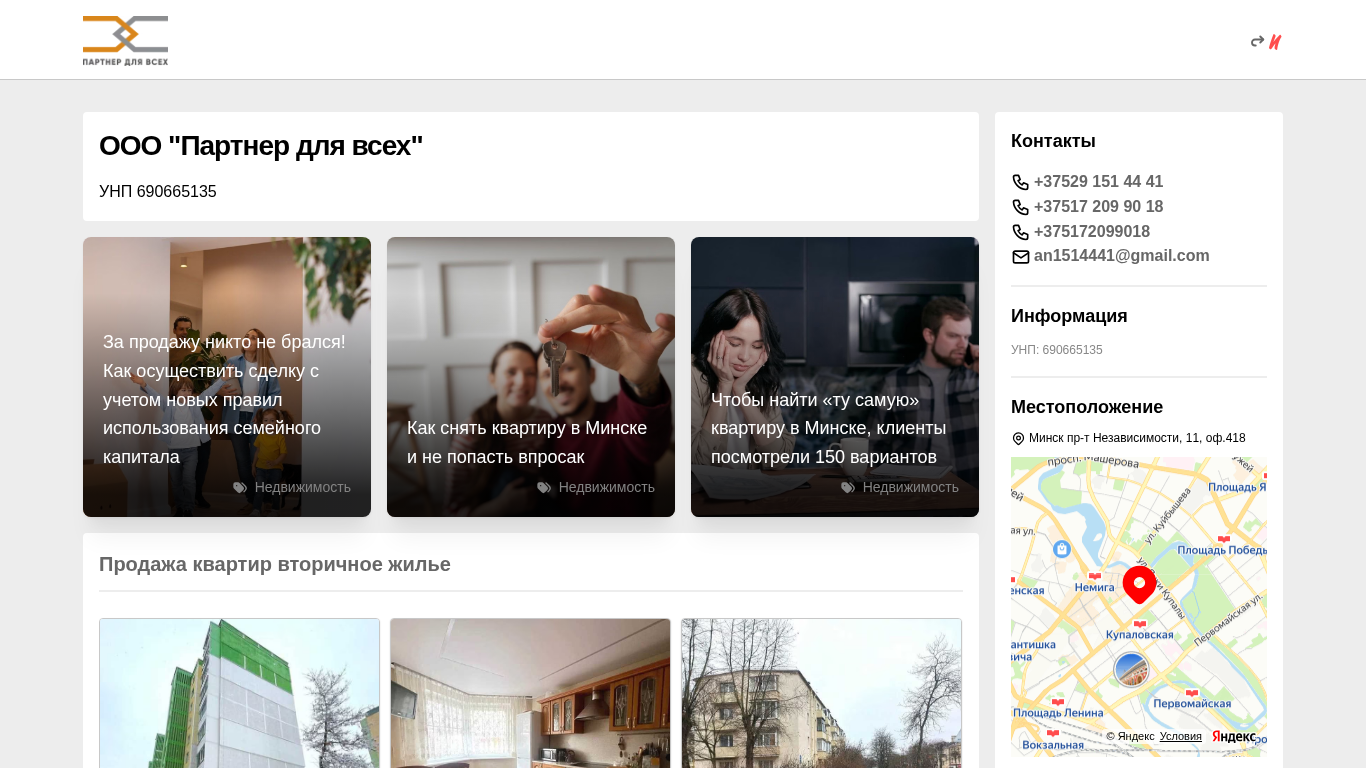Viewport: 1366px width, 768px height.
Task: Open the Яндекс logo on the map
Action: click(1234, 737)
